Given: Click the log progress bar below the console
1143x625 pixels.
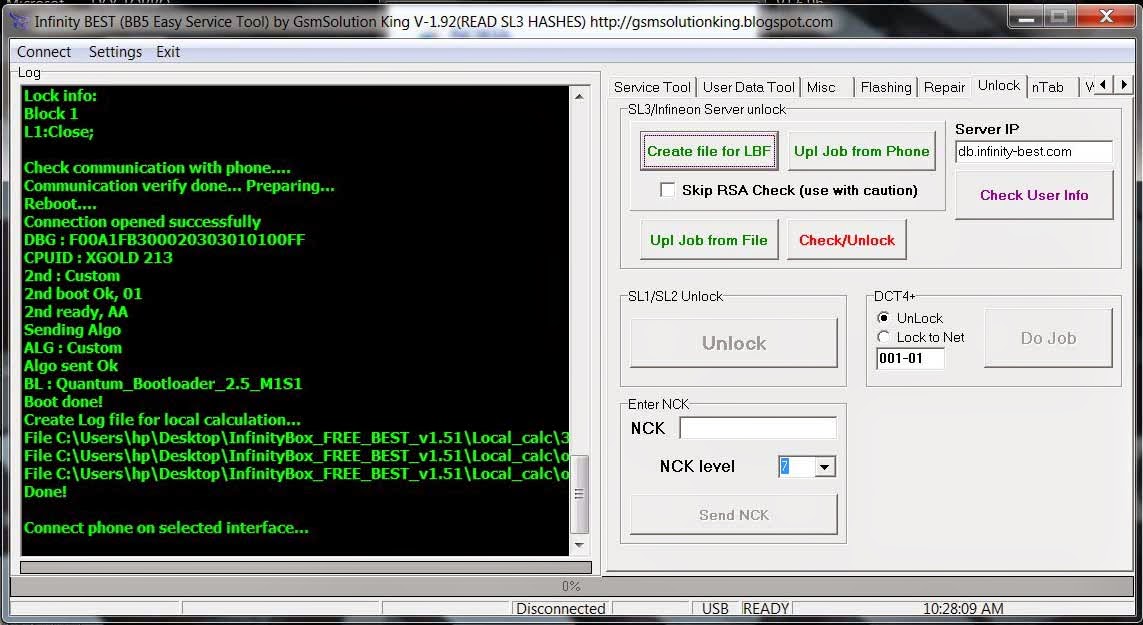Looking at the screenshot, I should [x=305, y=567].
